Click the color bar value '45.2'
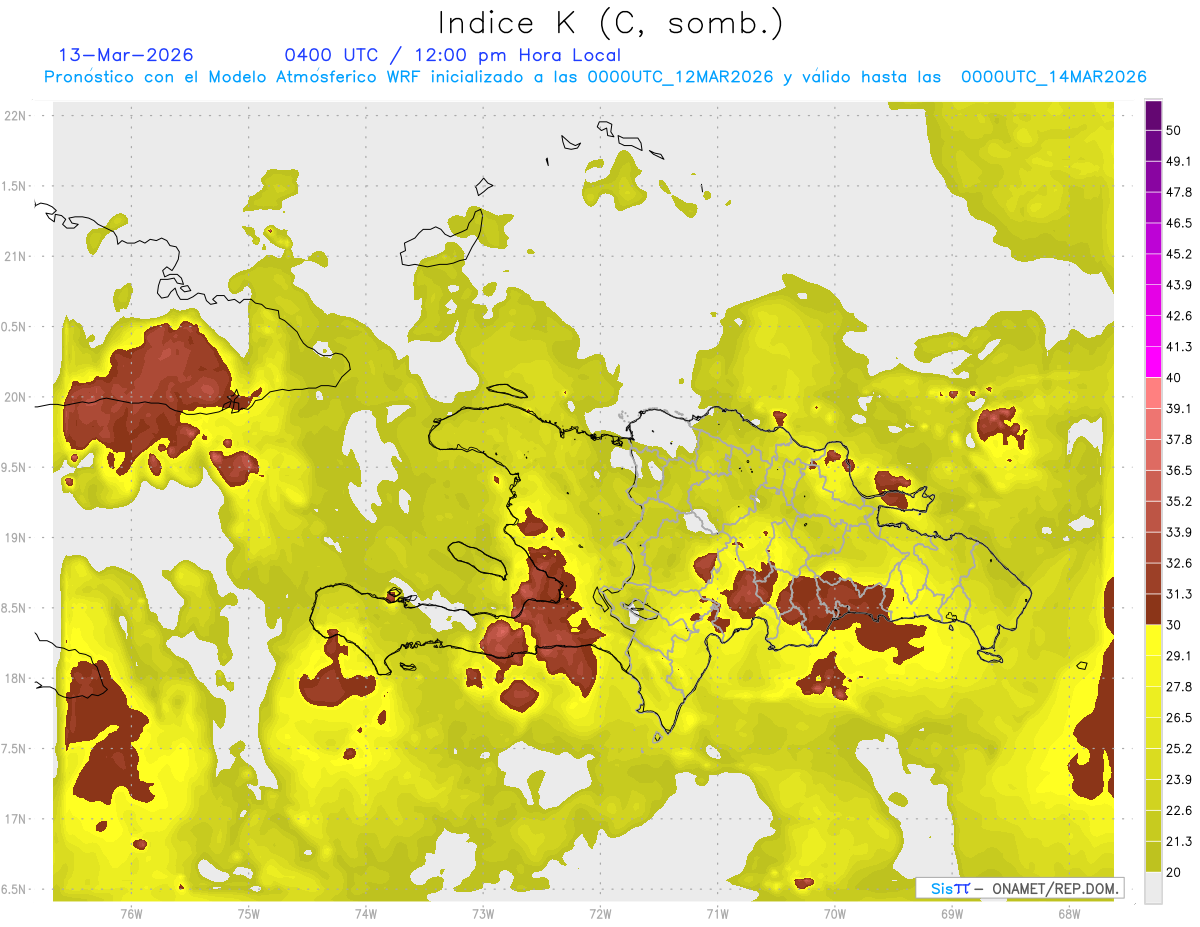 (1179, 254)
